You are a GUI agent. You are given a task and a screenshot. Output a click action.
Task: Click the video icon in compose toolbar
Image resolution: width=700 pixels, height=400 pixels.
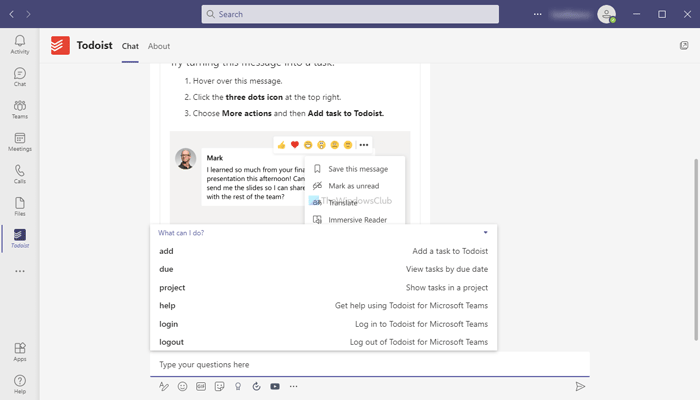pyautogui.click(x=275, y=386)
